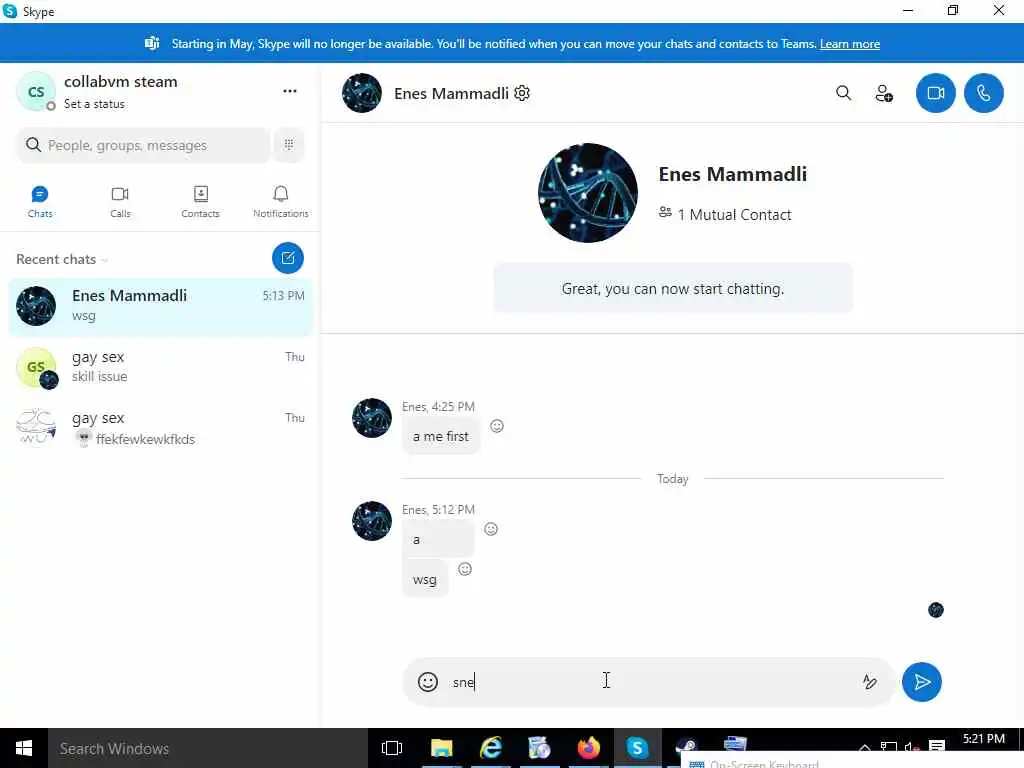Launch Internet Explorer from the taskbar
The image size is (1024, 768).
(490, 748)
